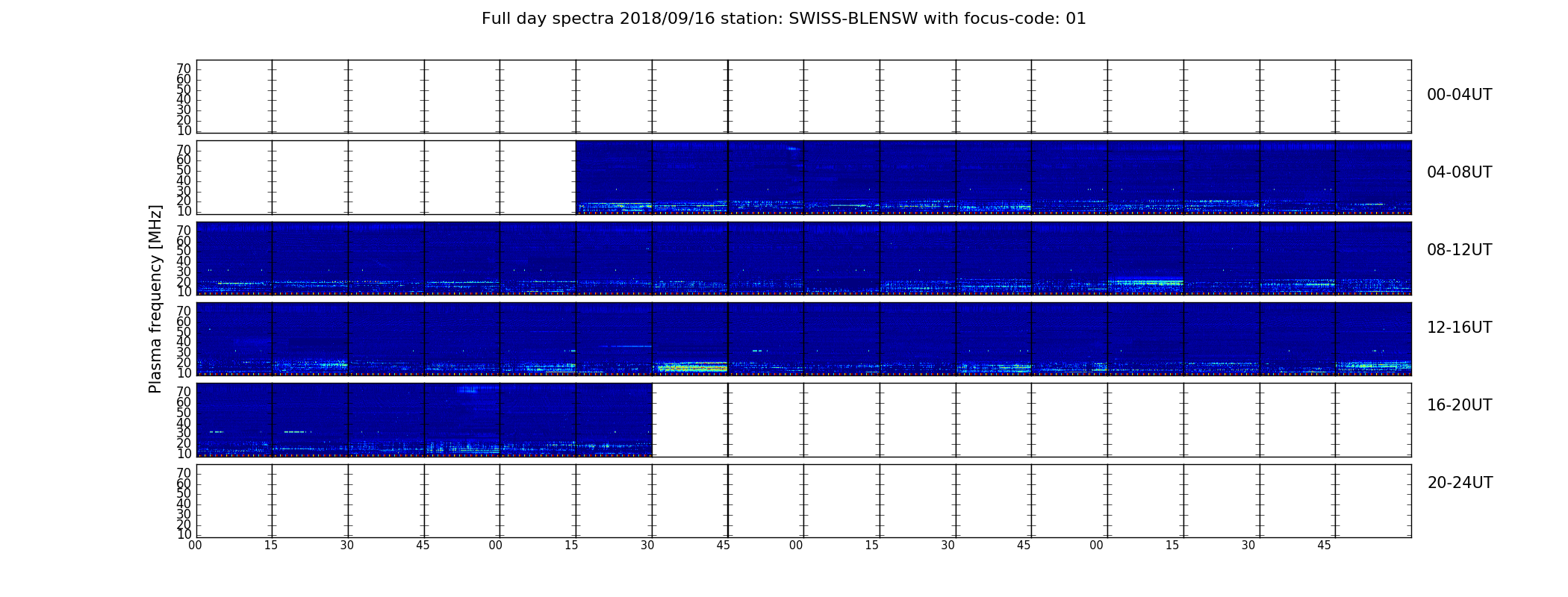Click the "00-04UT" panel label
The image size is (1568, 597).
tap(1459, 95)
